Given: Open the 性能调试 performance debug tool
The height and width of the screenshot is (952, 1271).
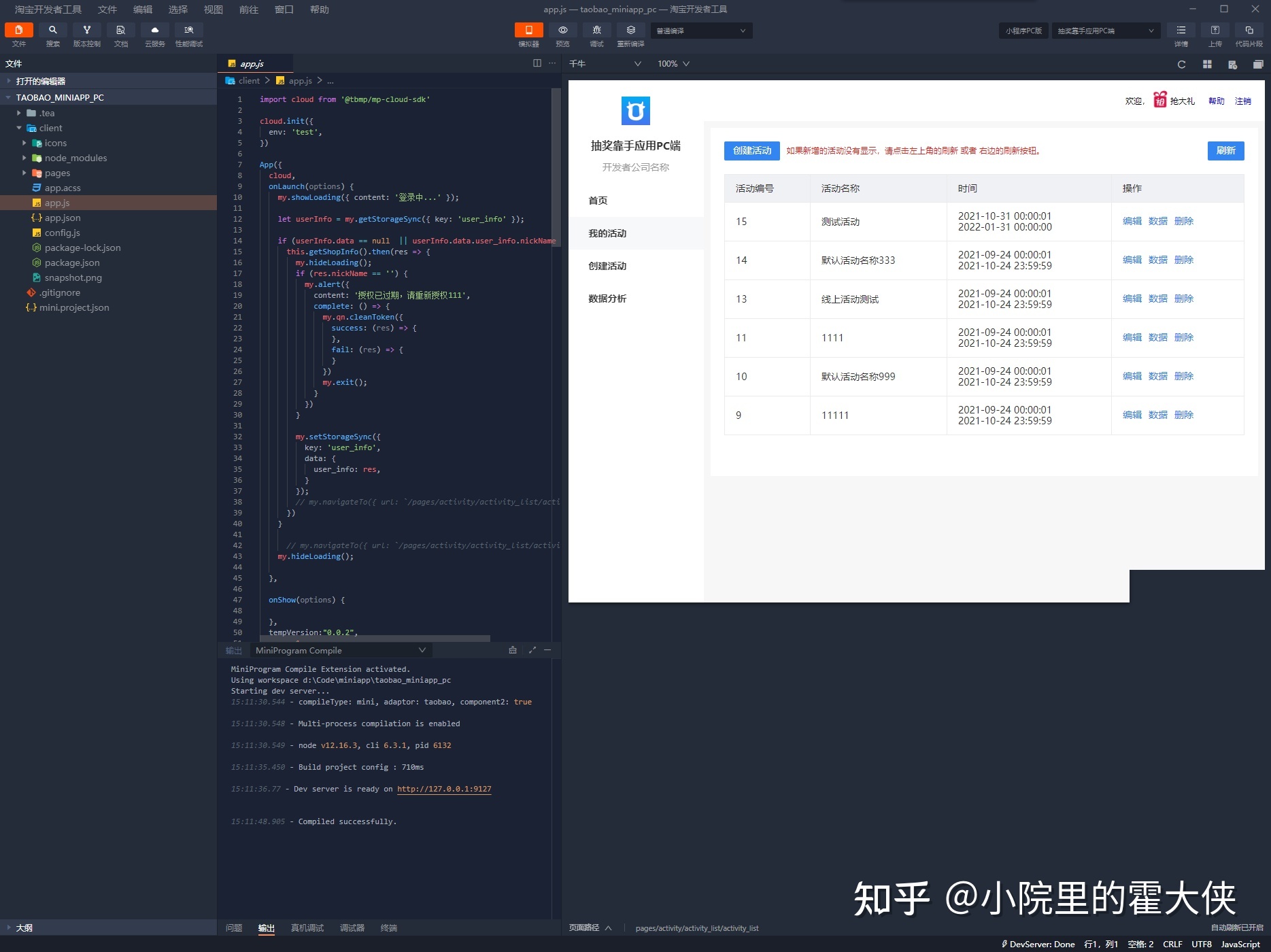Looking at the screenshot, I should [189, 30].
